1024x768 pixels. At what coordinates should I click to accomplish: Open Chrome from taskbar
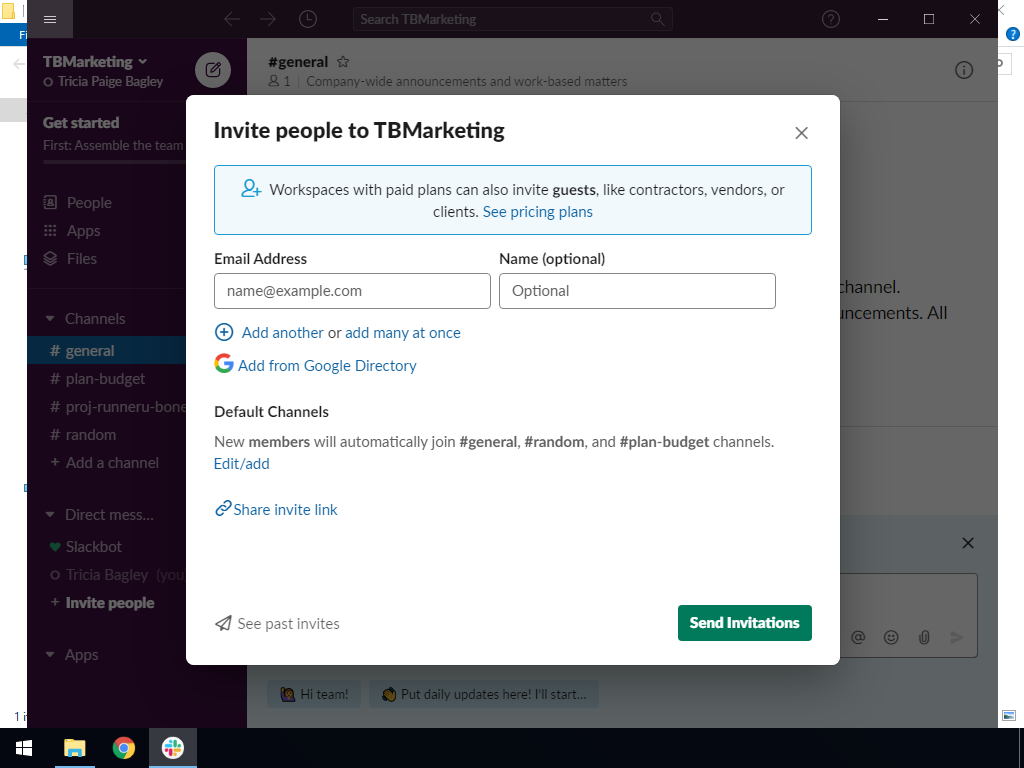point(123,748)
